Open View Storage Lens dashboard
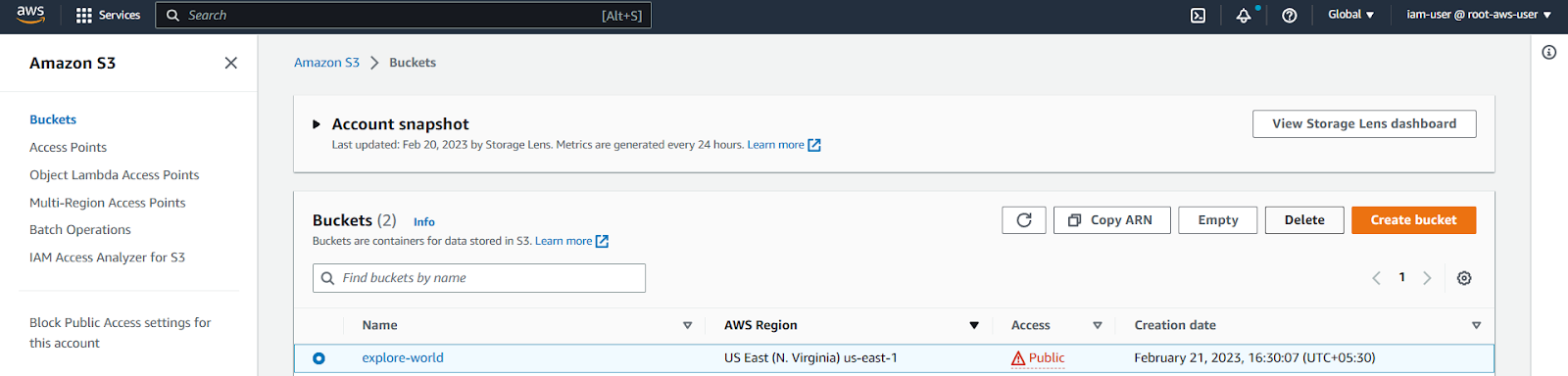The width and height of the screenshot is (1568, 376). [1364, 124]
